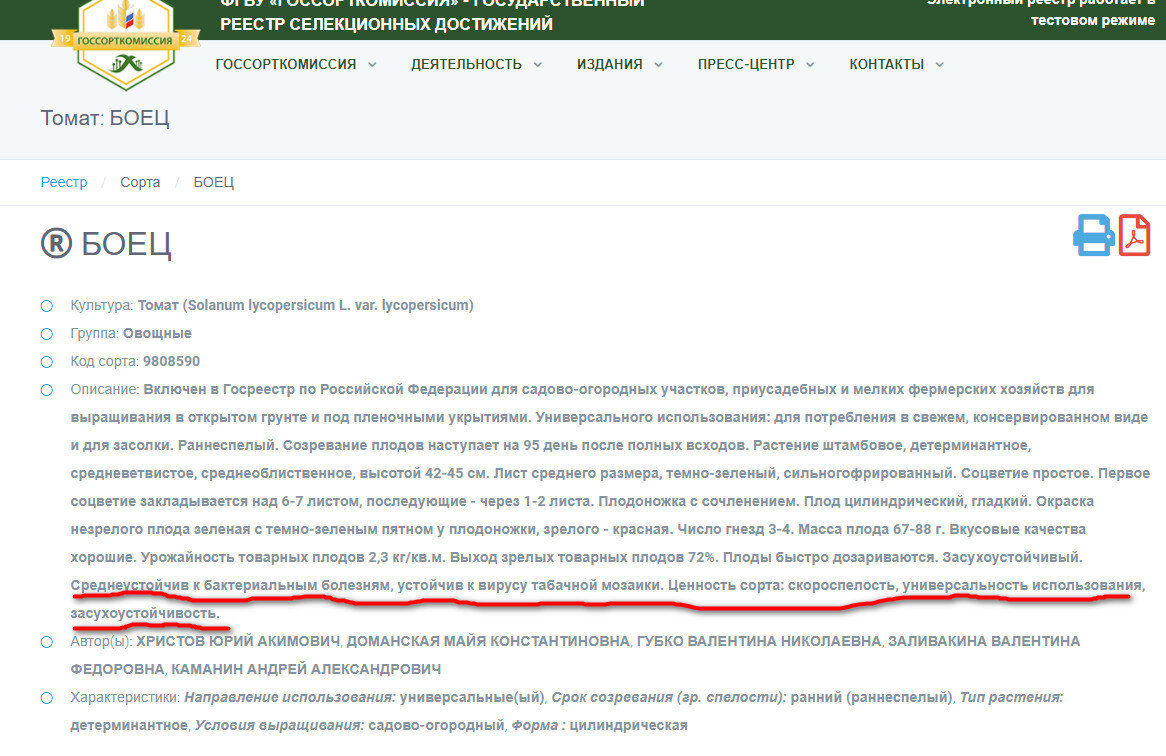The height and width of the screenshot is (756, 1166).
Task: Print this page with the printer icon
Action: (x=1093, y=236)
